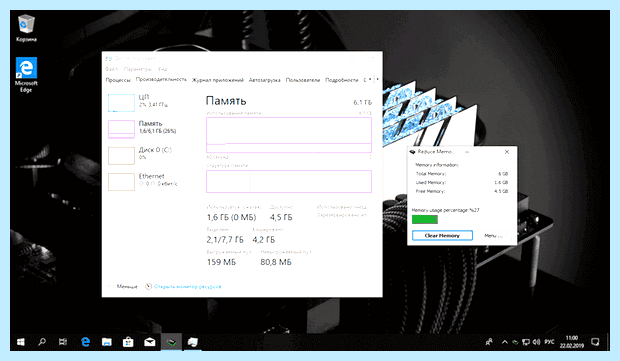The image size is (620, 361).
Task: Click Reduce Memory tray icon
Action: [515, 342]
